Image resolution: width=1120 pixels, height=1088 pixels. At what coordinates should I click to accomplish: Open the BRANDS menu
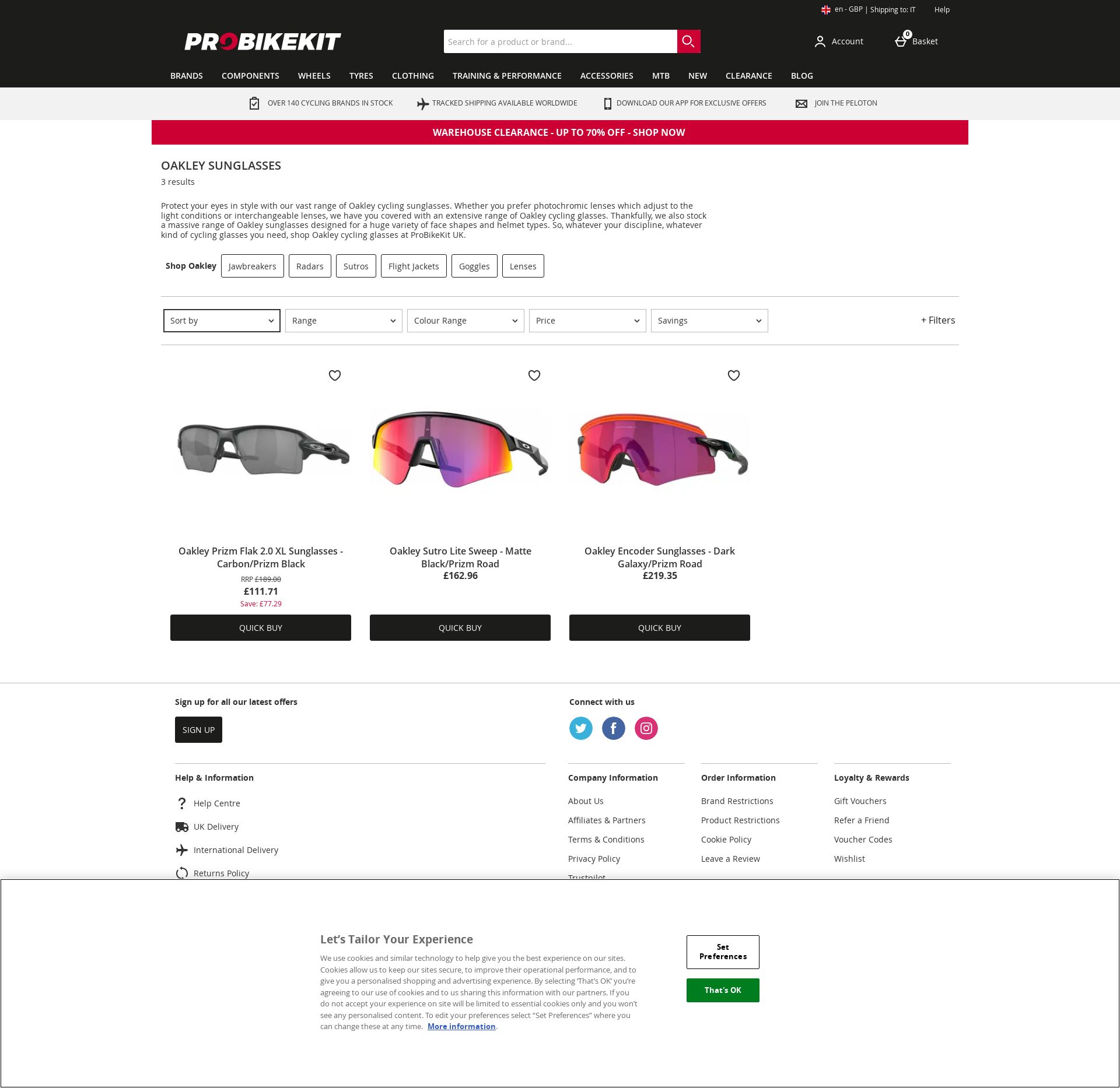(x=187, y=76)
